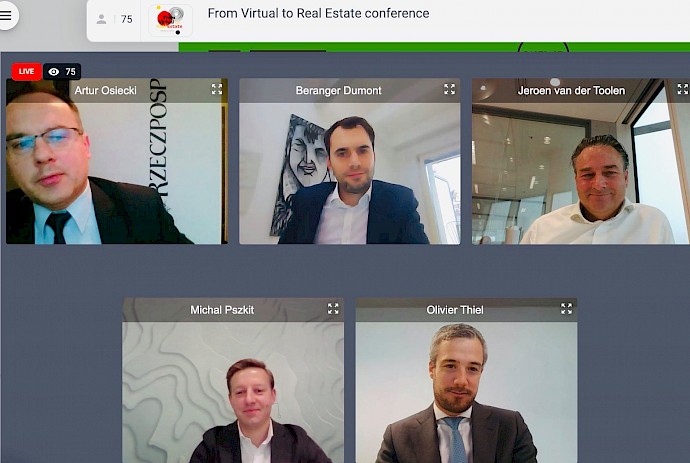Viewport: 690px width, 463px height.
Task: Expand Michal Pszkit video to fullscreen
Action: pos(333,309)
